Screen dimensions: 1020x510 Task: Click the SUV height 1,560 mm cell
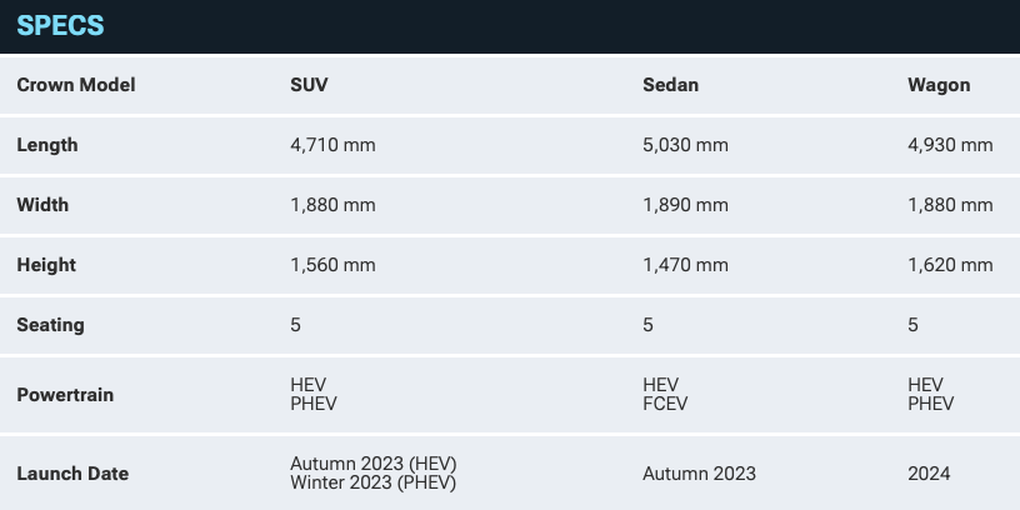tap(333, 265)
